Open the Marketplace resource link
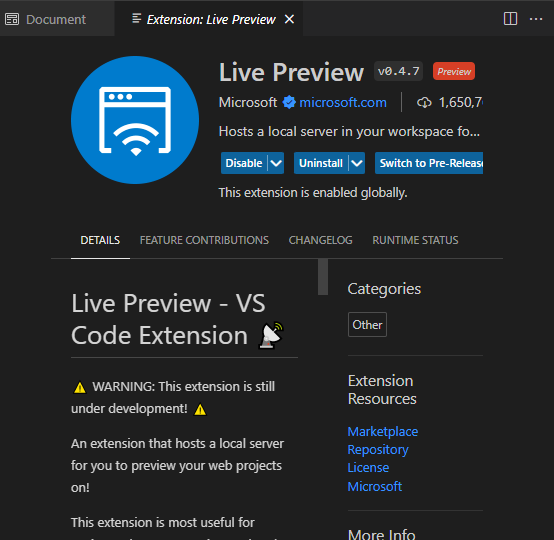The height and width of the screenshot is (540, 554). pyautogui.click(x=383, y=432)
